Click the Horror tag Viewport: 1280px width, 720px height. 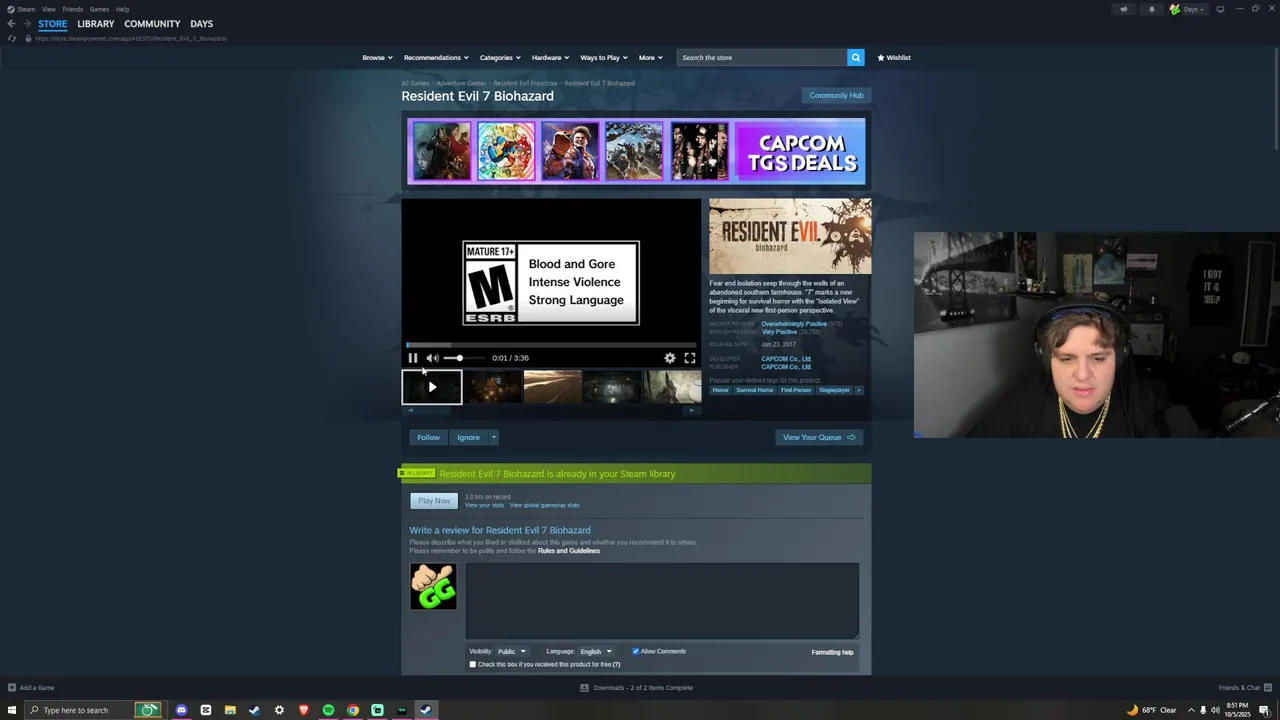pyautogui.click(x=721, y=390)
